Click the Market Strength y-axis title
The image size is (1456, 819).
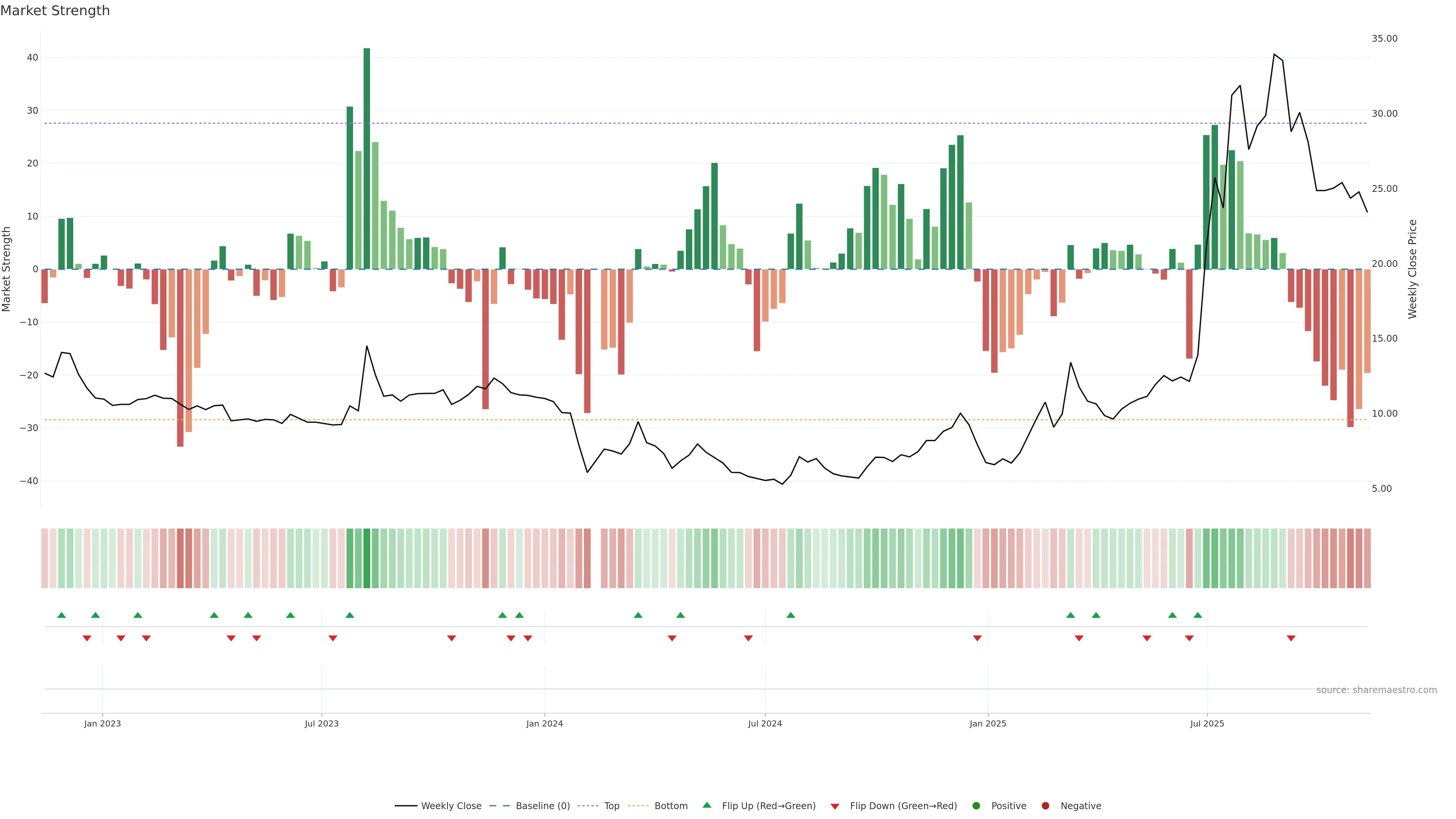7,269
